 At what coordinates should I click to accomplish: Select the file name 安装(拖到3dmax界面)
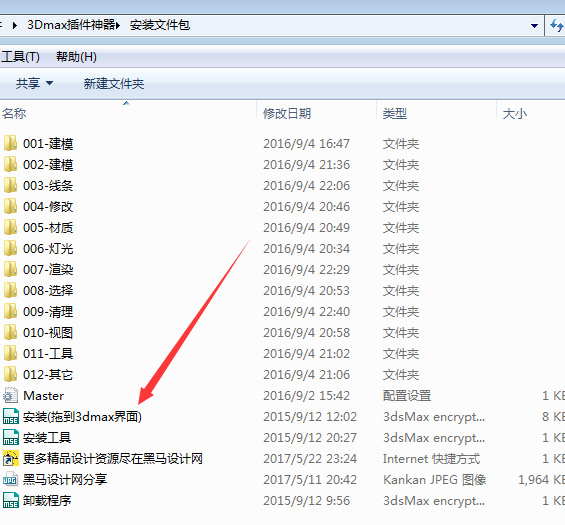83,417
